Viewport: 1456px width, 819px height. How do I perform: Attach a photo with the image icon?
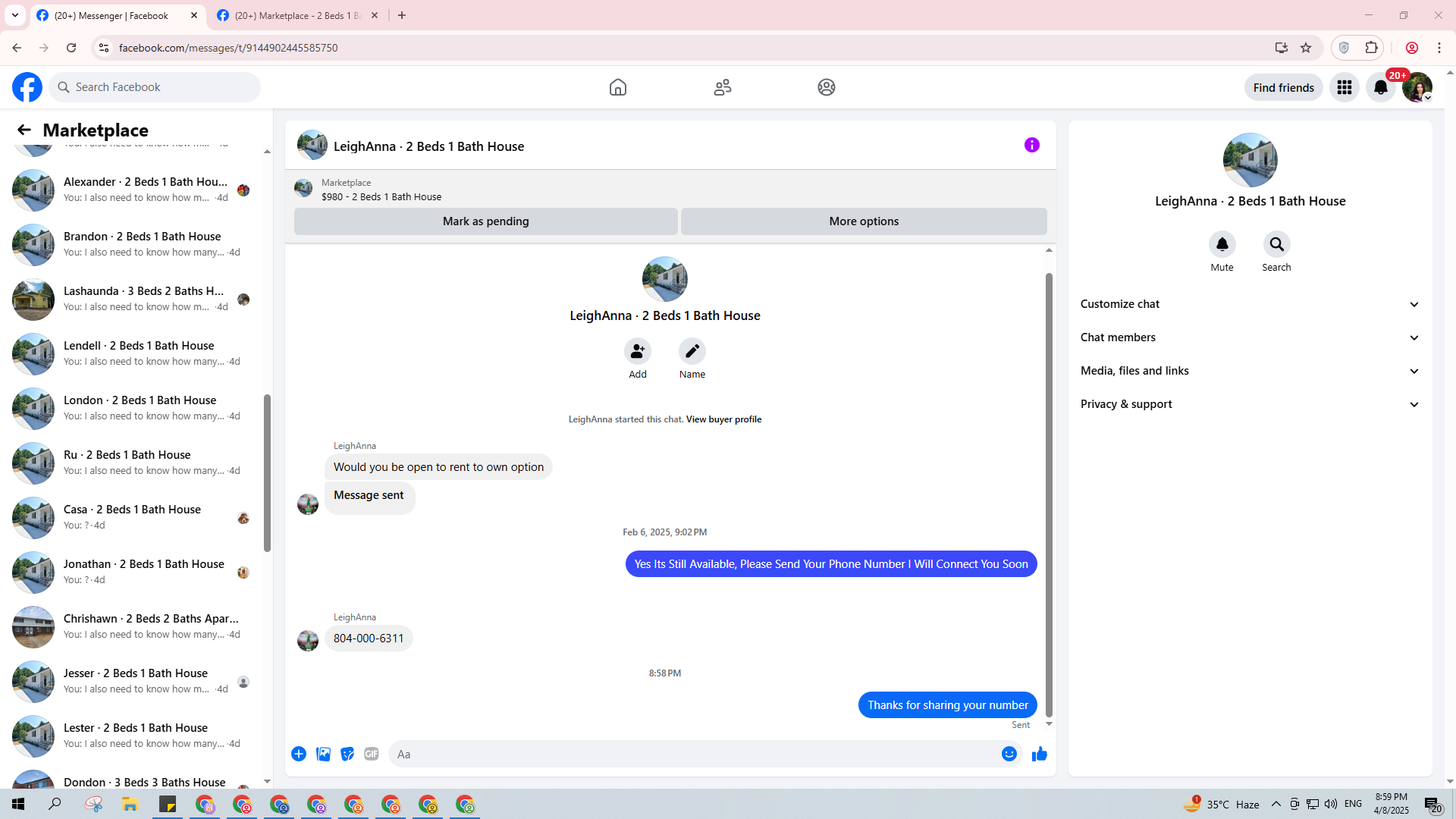pyautogui.click(x=323, y=754)
